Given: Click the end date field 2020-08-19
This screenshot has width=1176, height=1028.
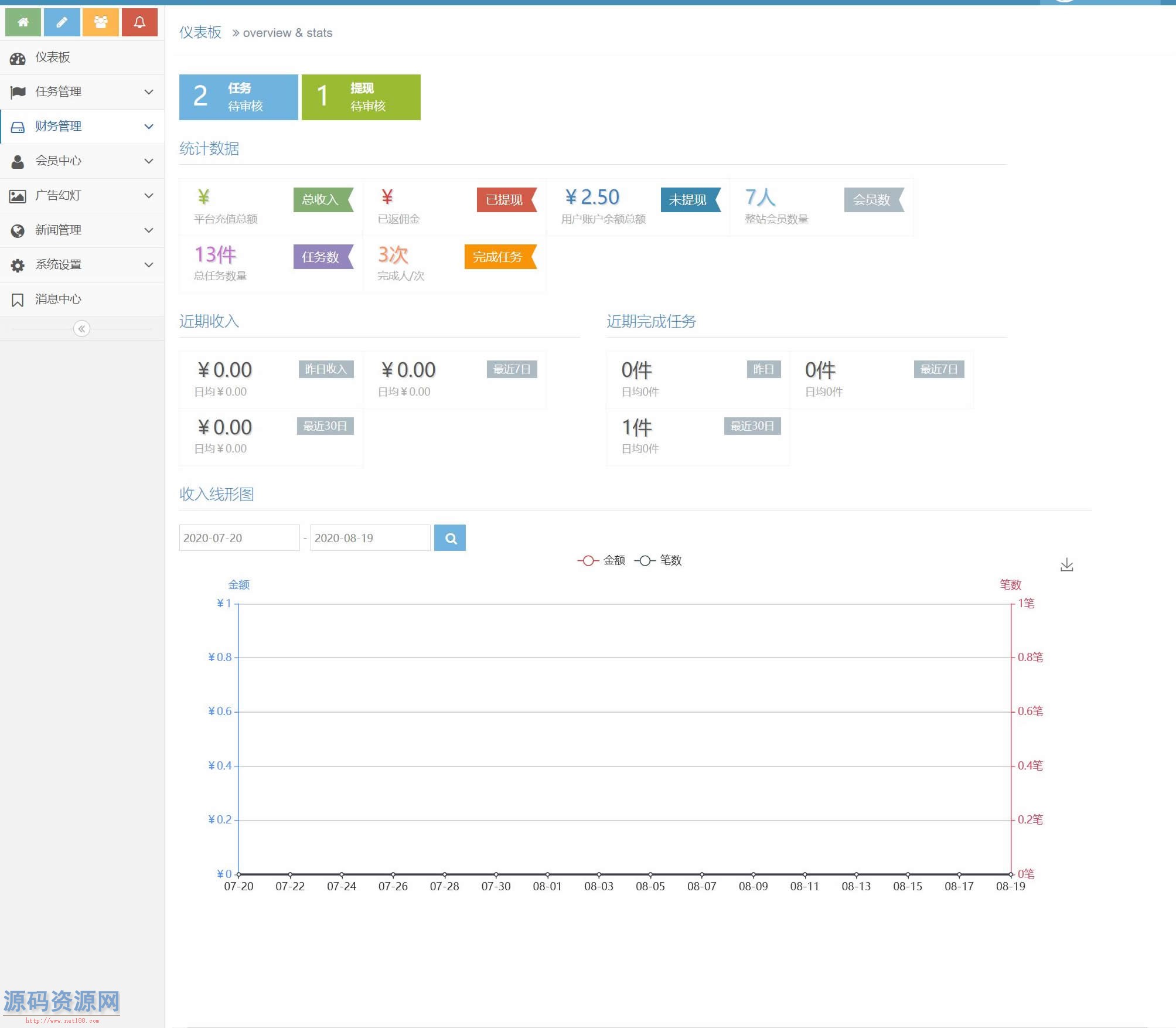Looking at the screenshot, I should [370, 538].
